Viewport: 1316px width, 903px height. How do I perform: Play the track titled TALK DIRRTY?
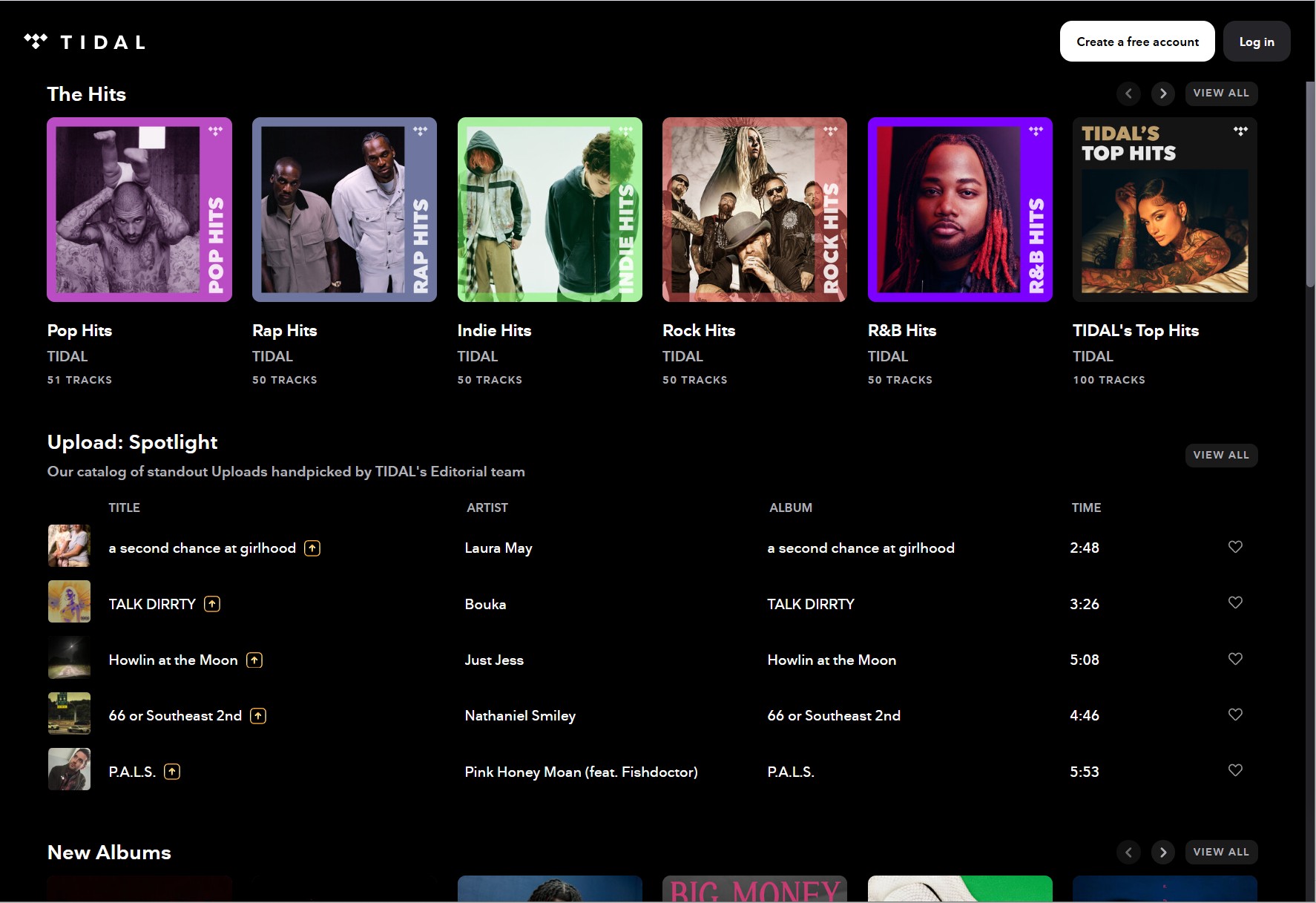(152, 604)
